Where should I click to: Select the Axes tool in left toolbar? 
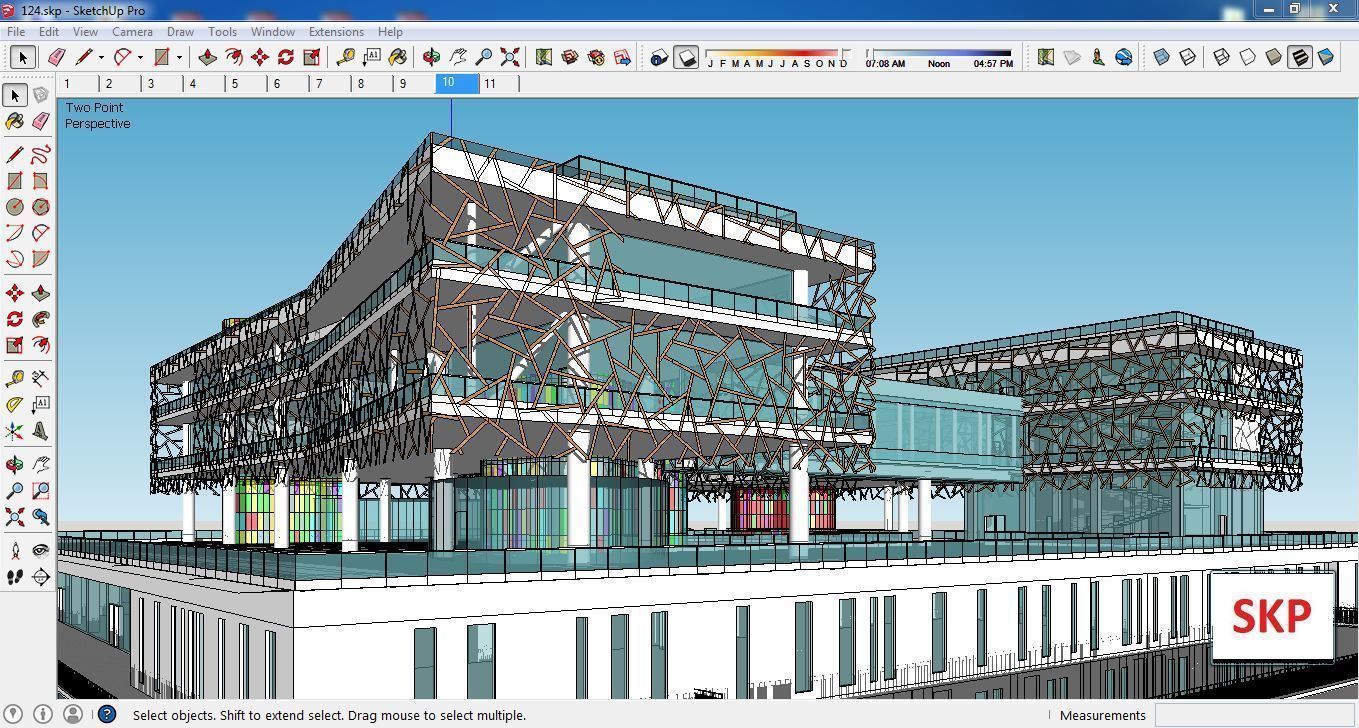(x=14, y=431)
